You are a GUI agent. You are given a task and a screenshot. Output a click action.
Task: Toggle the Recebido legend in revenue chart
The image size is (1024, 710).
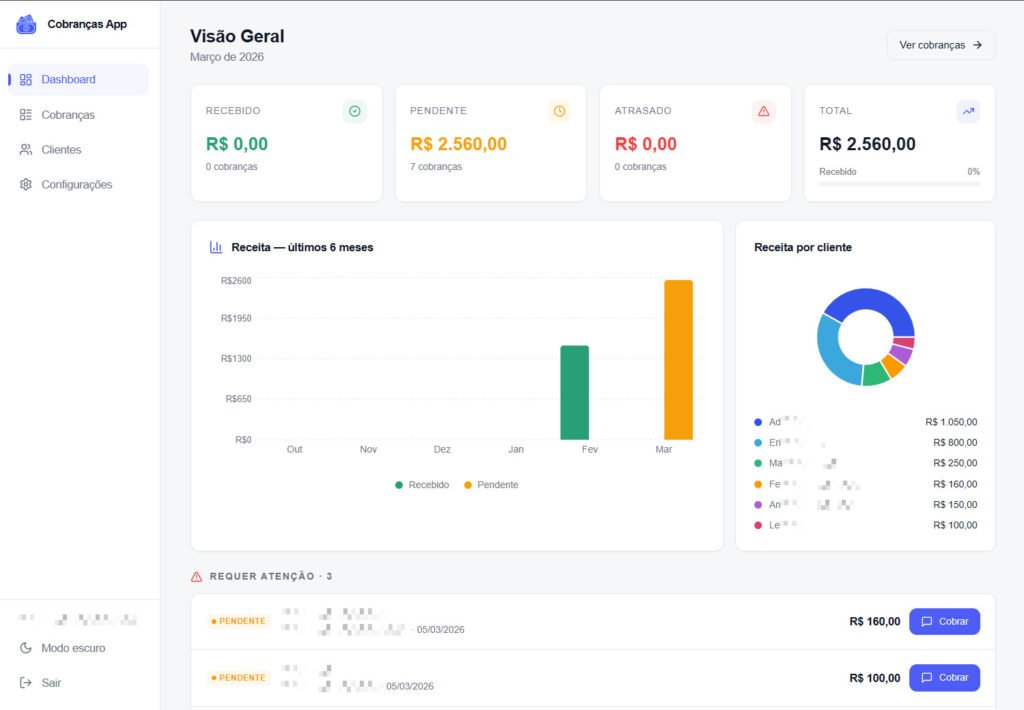421,485
